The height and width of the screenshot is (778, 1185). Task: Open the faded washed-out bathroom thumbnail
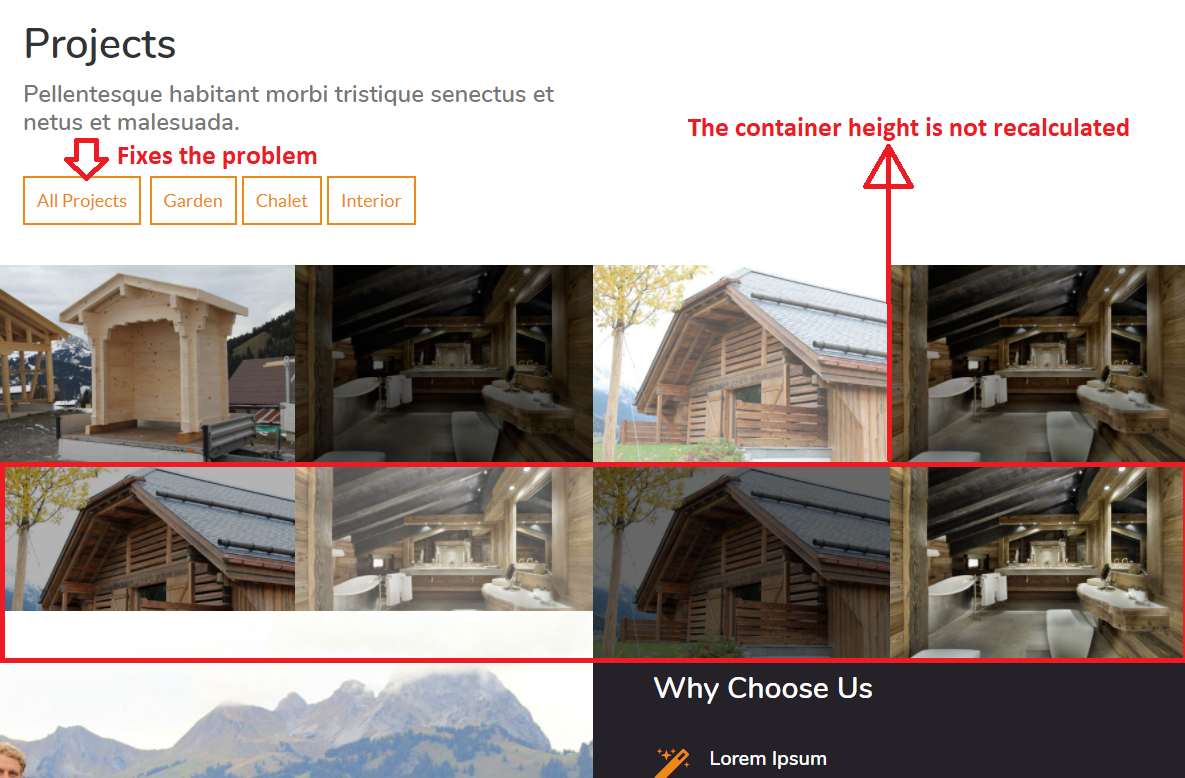[444, 538]
